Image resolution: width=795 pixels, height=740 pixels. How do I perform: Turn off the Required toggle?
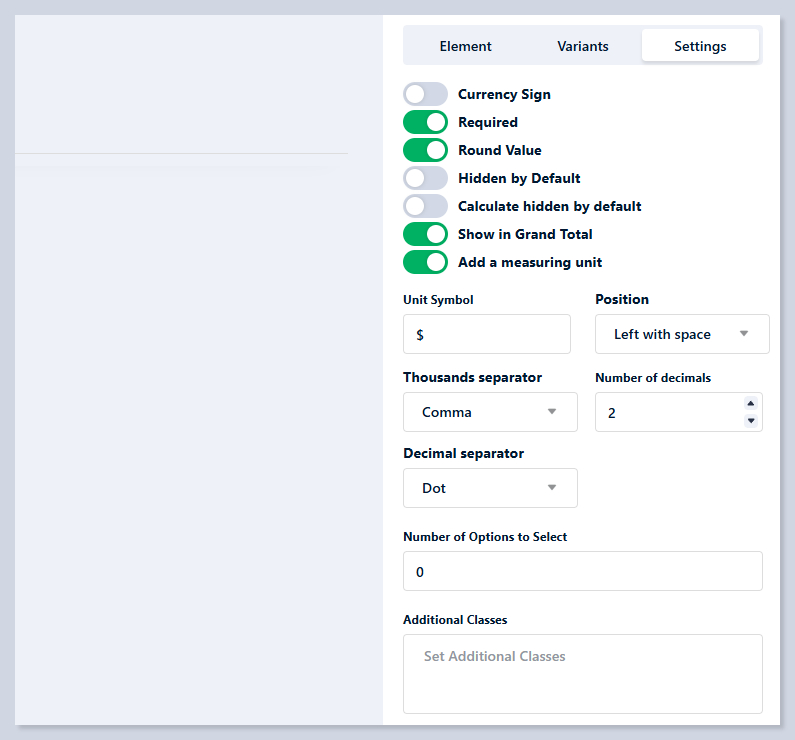(425, 122)
